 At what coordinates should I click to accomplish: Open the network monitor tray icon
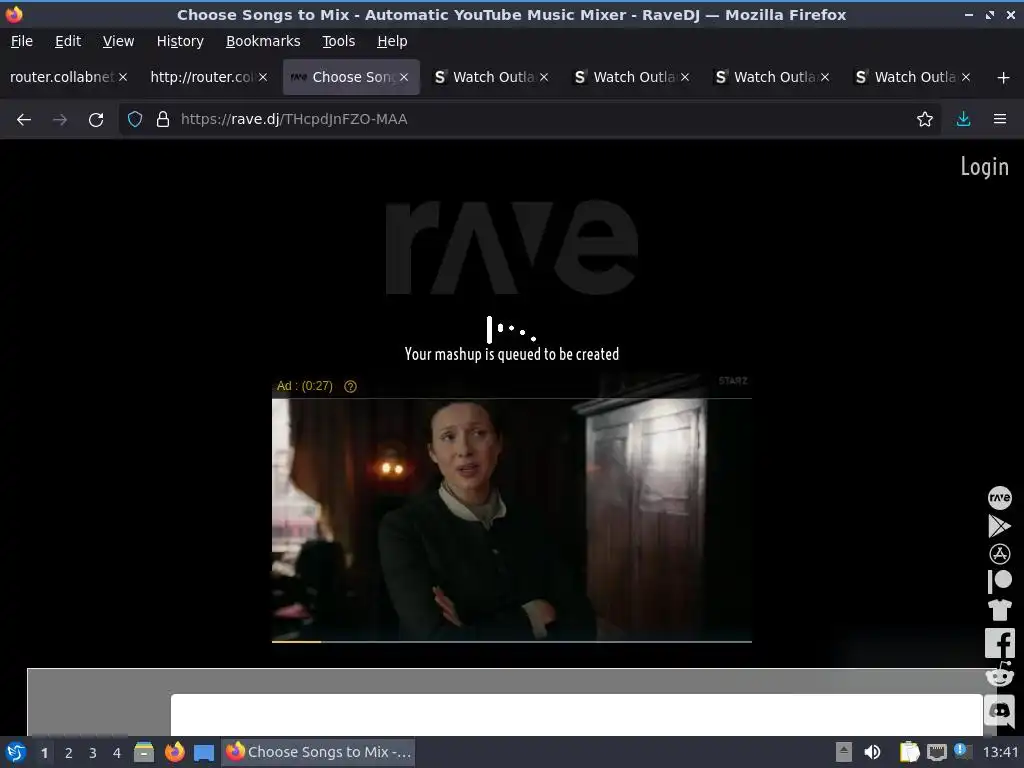(x=936, y=752)
